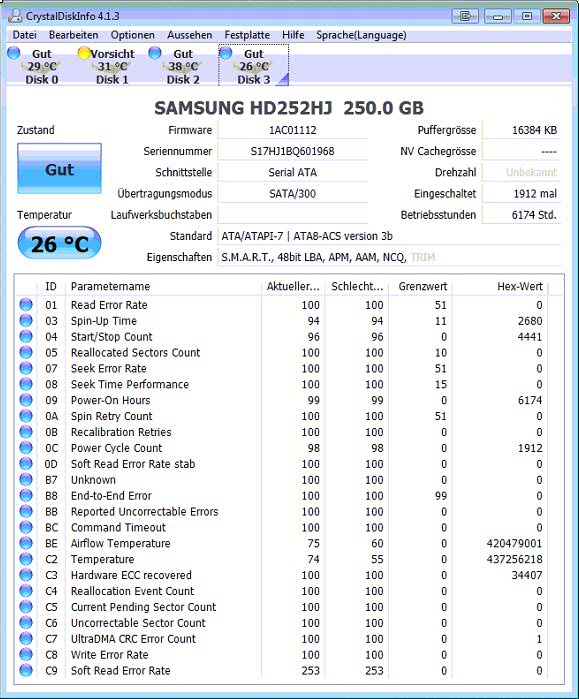Click the blue status icon of Disk 0
Viewport: 579px width, 699px height.
click(x=14, y=53)
